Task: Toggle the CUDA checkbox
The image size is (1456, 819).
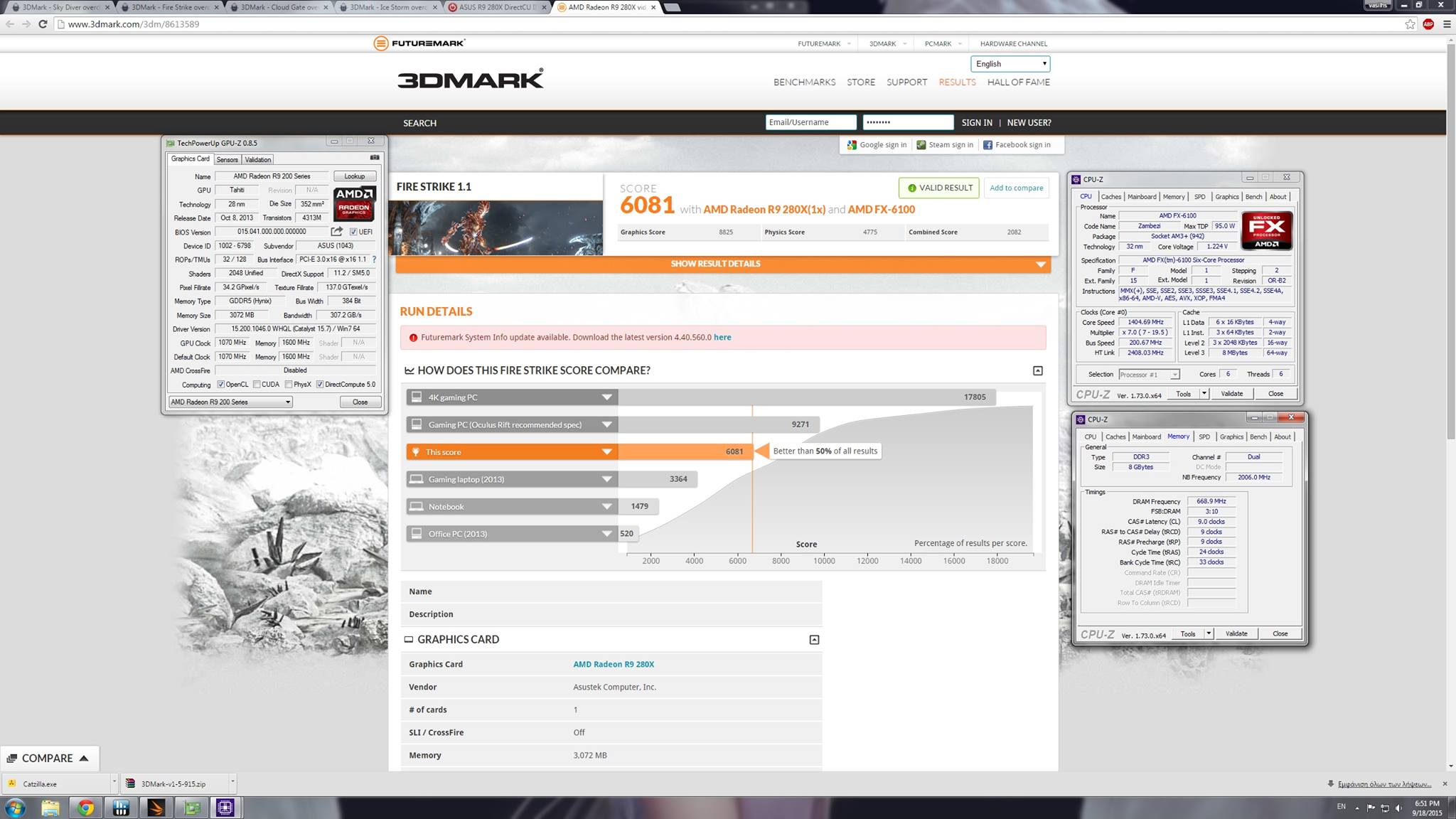Action: coord(257,385)
